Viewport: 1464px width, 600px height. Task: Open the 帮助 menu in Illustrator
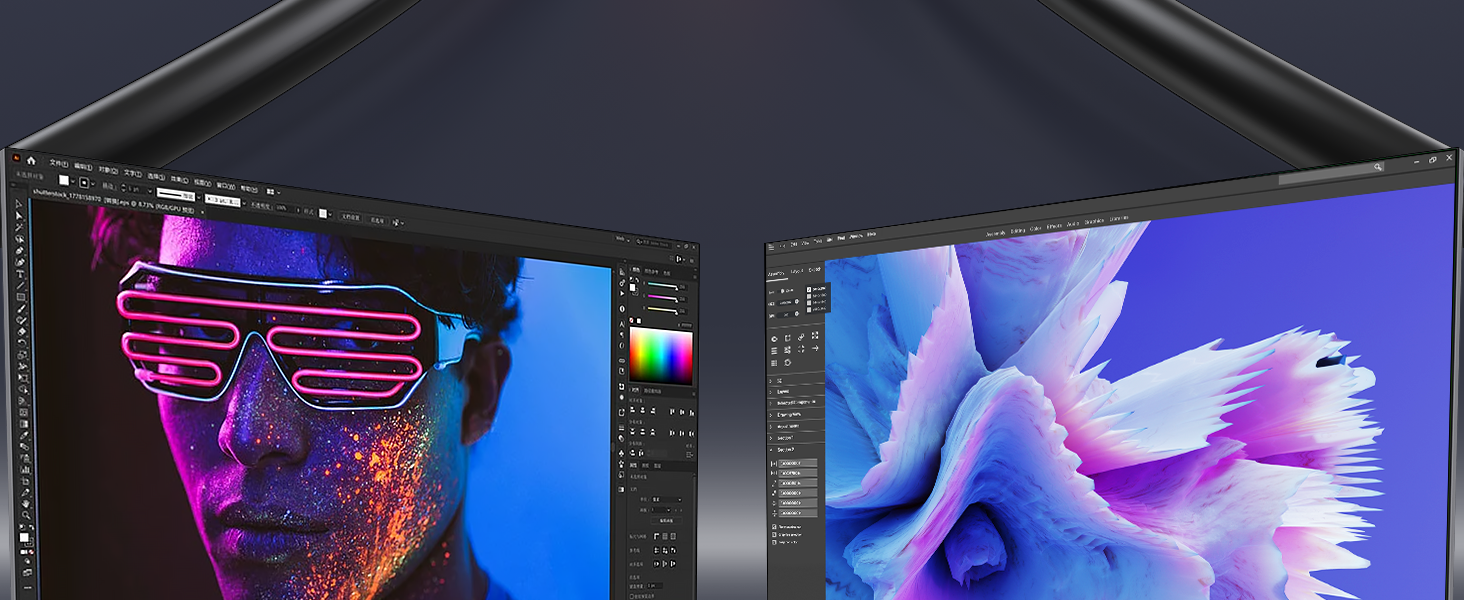(x=249, y=189)
